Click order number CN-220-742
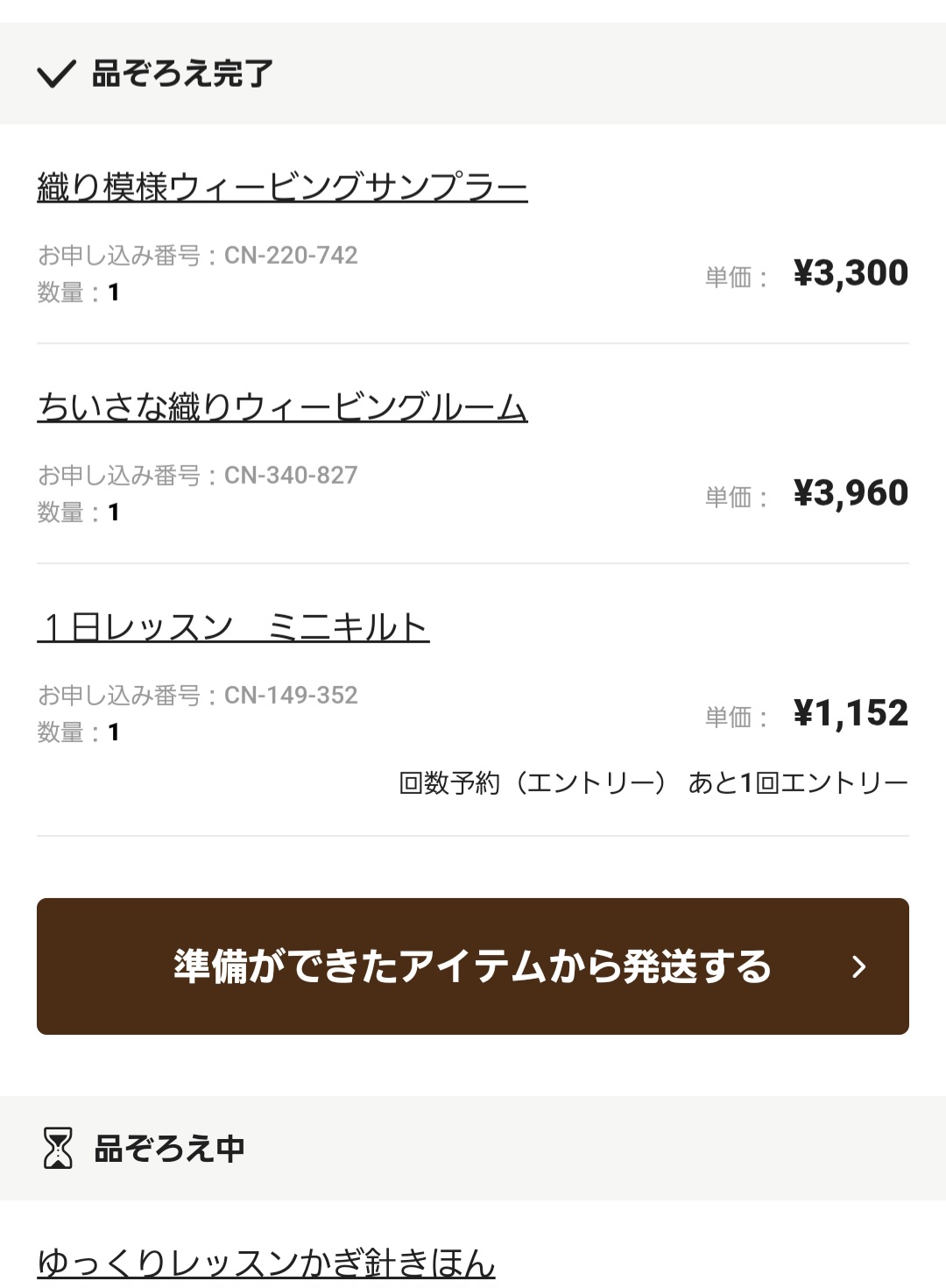This screenshot has width=946, height=1288. [291, 255]
